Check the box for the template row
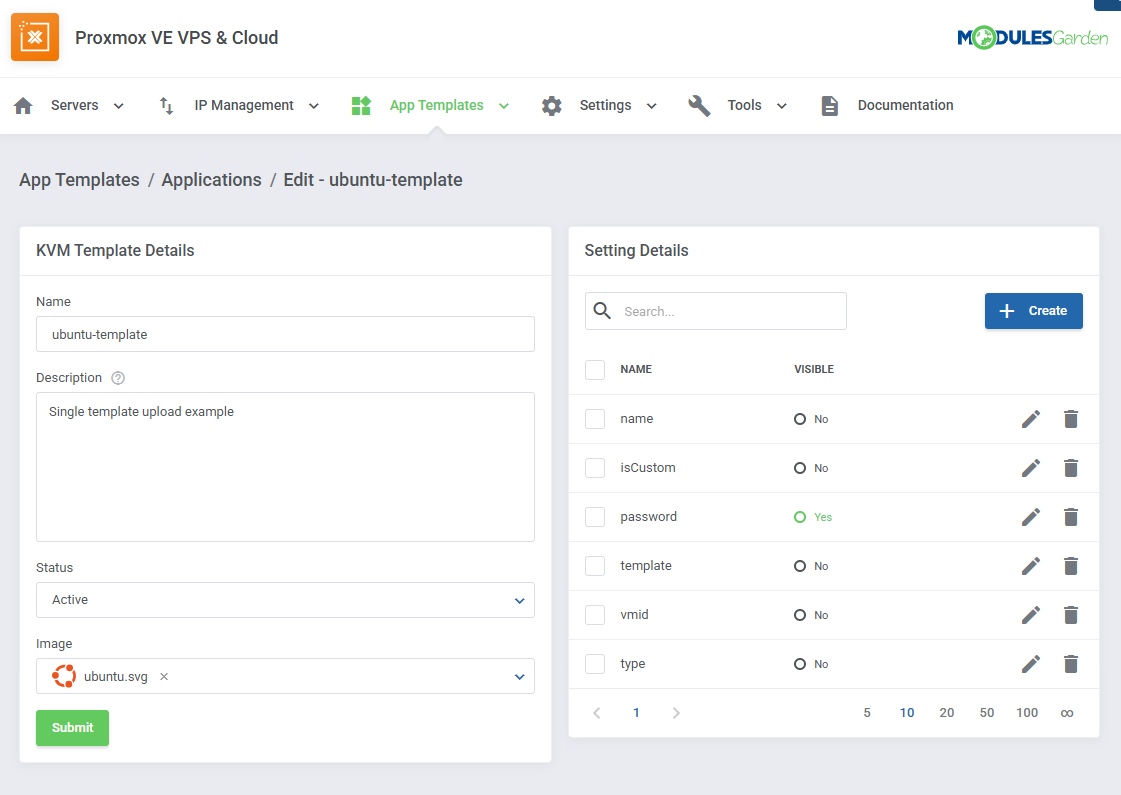This screenshot has width=1121, height=795. pos(595,566)
